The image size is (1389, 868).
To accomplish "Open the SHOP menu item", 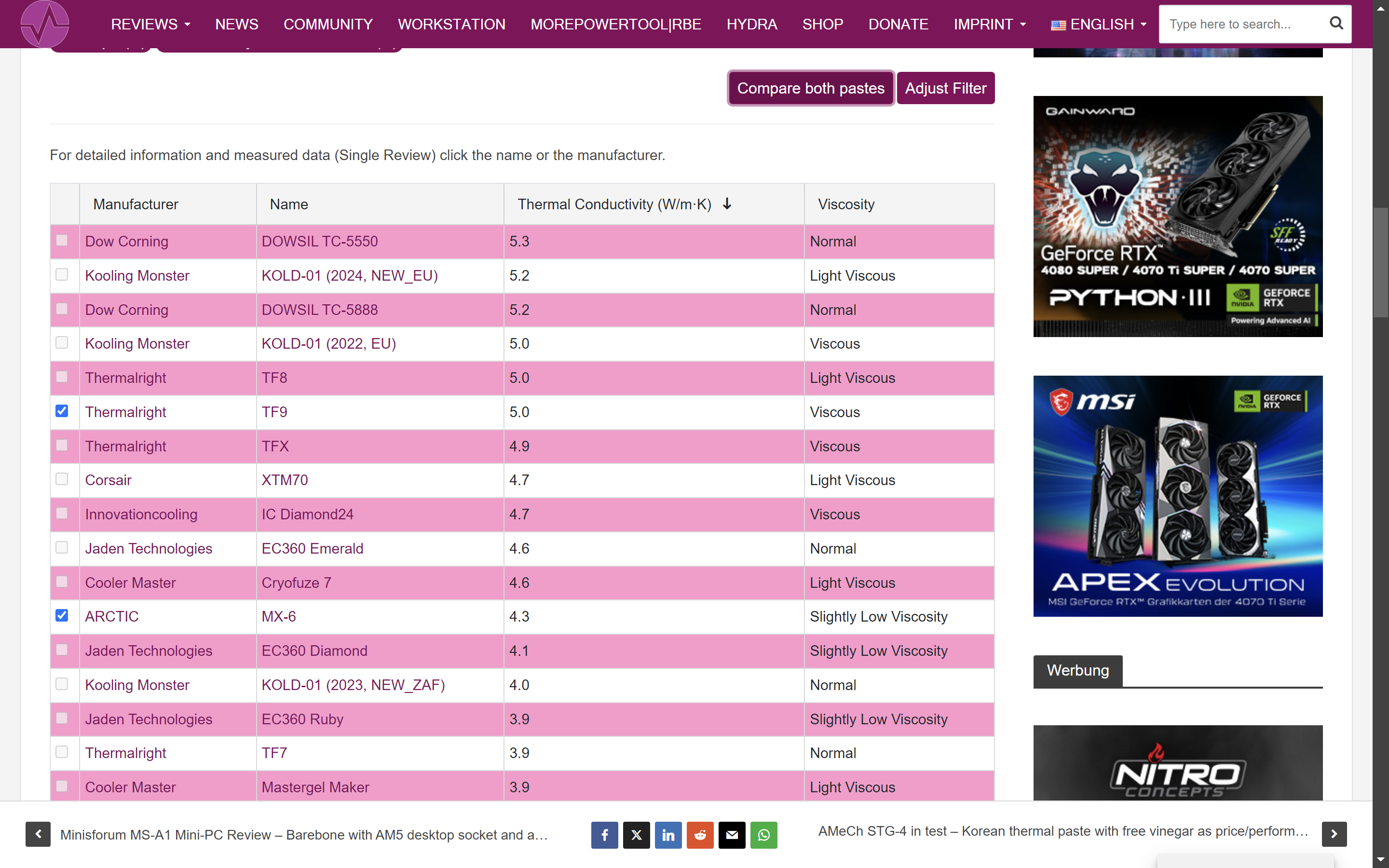I will pos(822,24).
